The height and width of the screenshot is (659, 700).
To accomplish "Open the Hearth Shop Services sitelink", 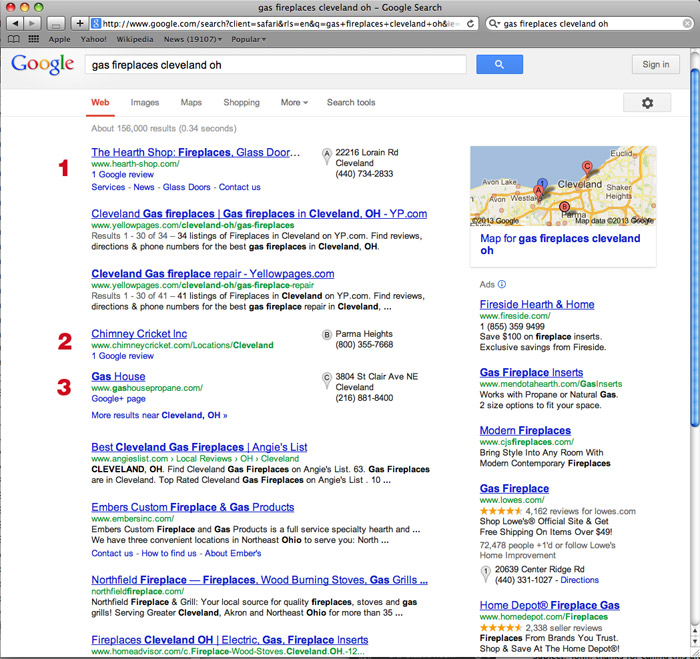I will (108, 187).
